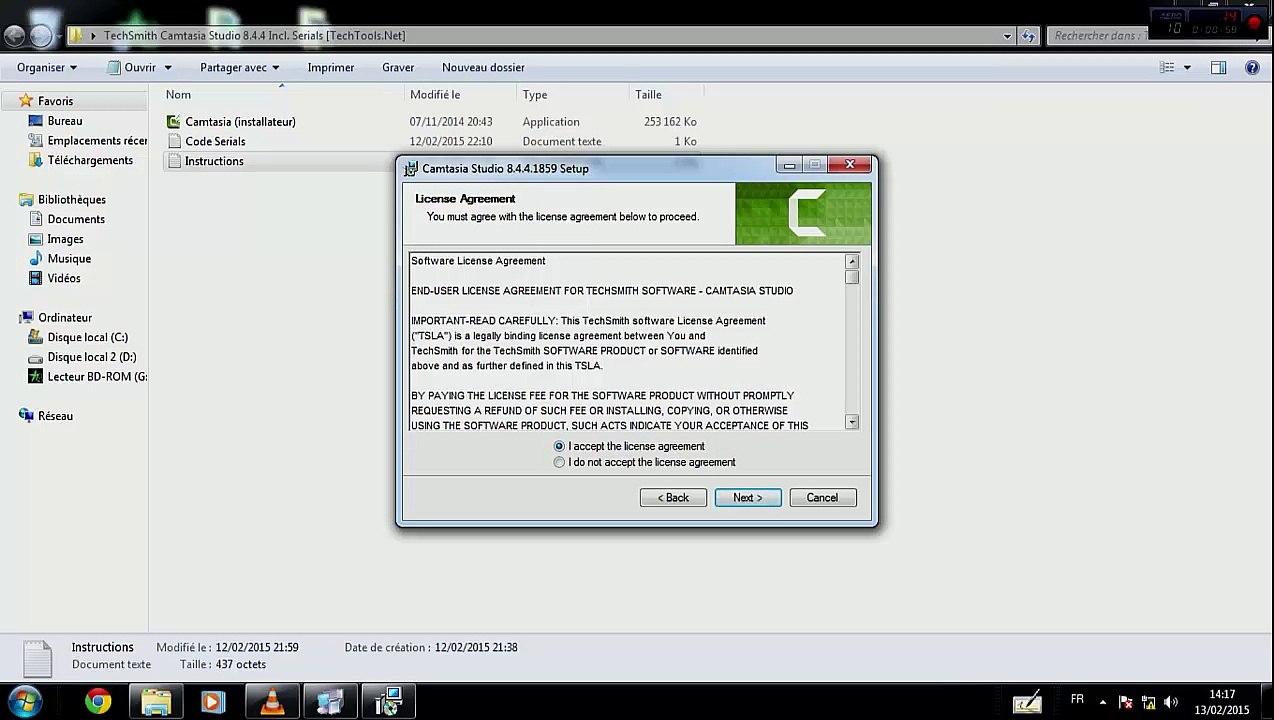This screenshot has height=720, width=1274.
Task: Open the Windows Start menu
Action: pos(24,701)
